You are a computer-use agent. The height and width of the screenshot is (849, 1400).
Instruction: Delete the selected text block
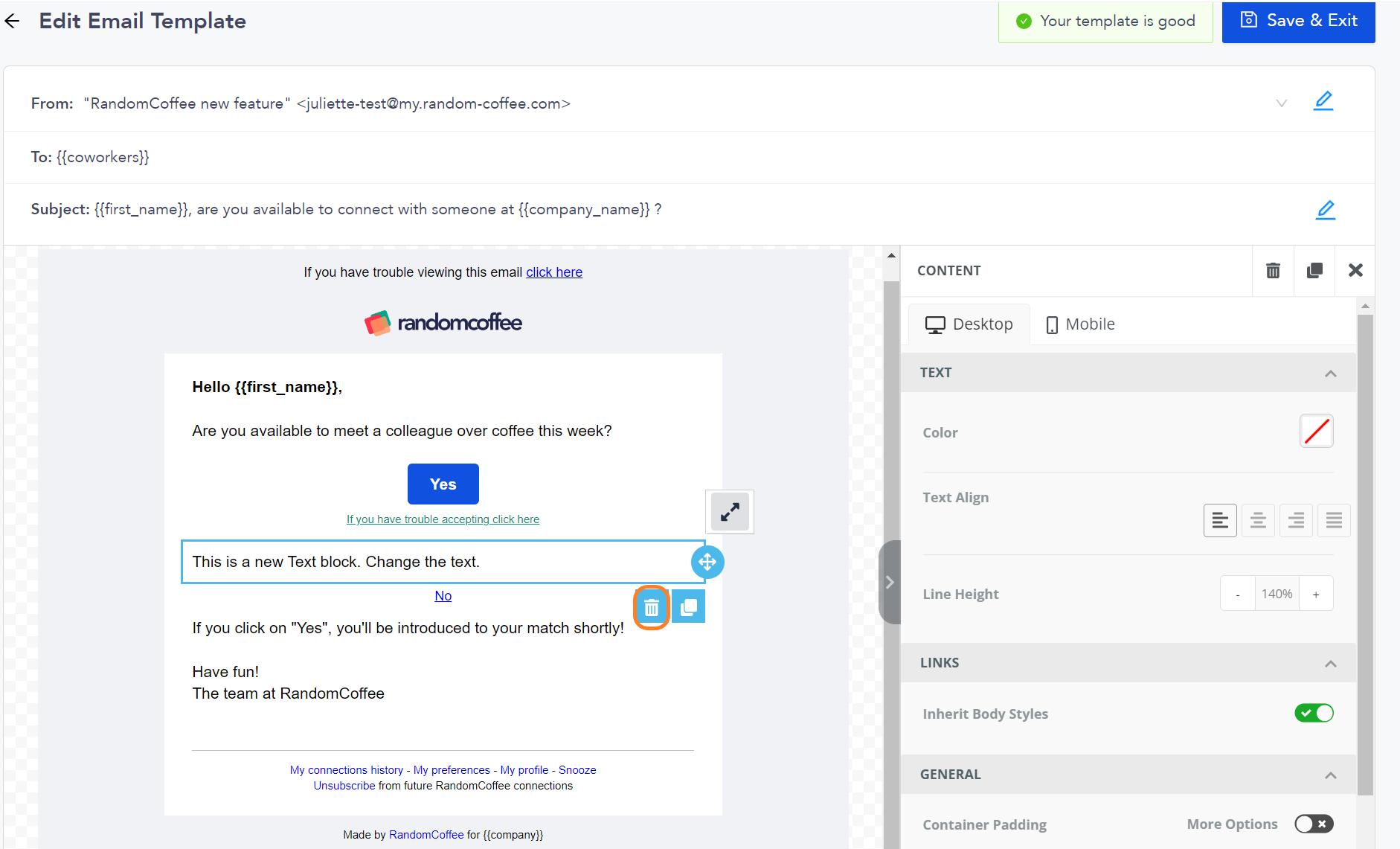tap(652, 608)
